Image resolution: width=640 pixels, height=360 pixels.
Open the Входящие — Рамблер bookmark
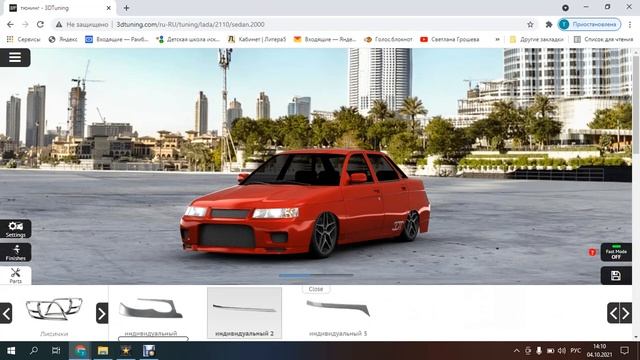(x=116, y=39)
